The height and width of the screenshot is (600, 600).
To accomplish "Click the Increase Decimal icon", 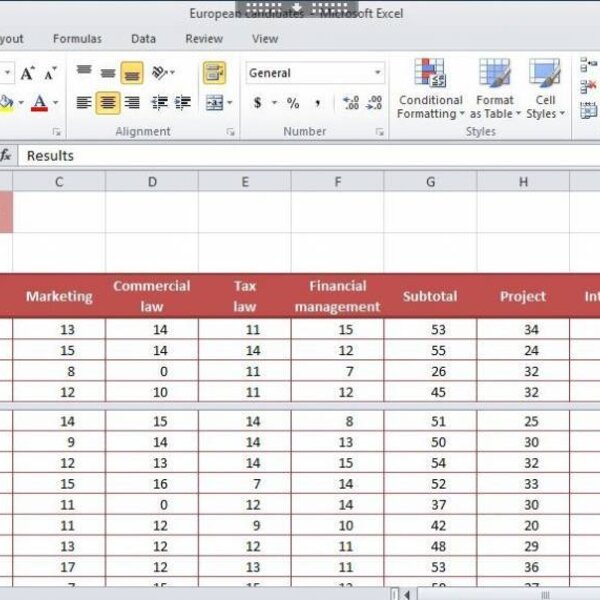I will click(x=351, y=103).
